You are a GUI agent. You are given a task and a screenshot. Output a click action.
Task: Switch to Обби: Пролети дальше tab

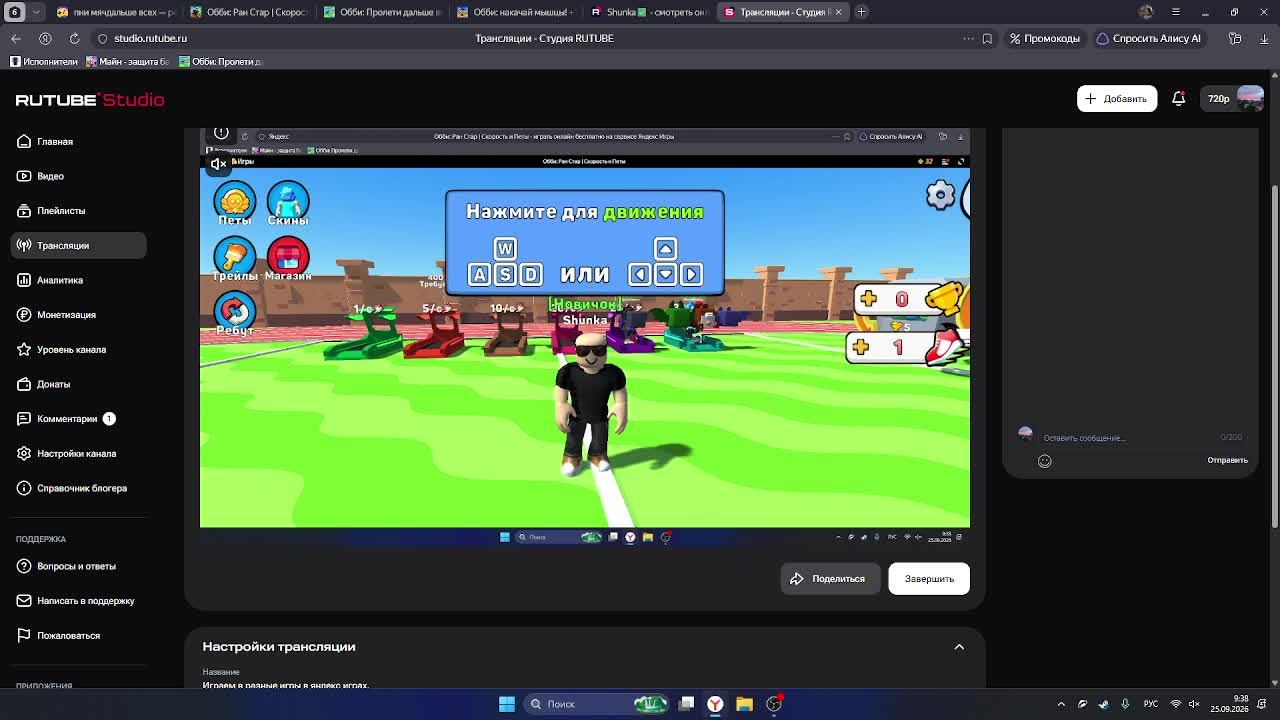(384, 12)
